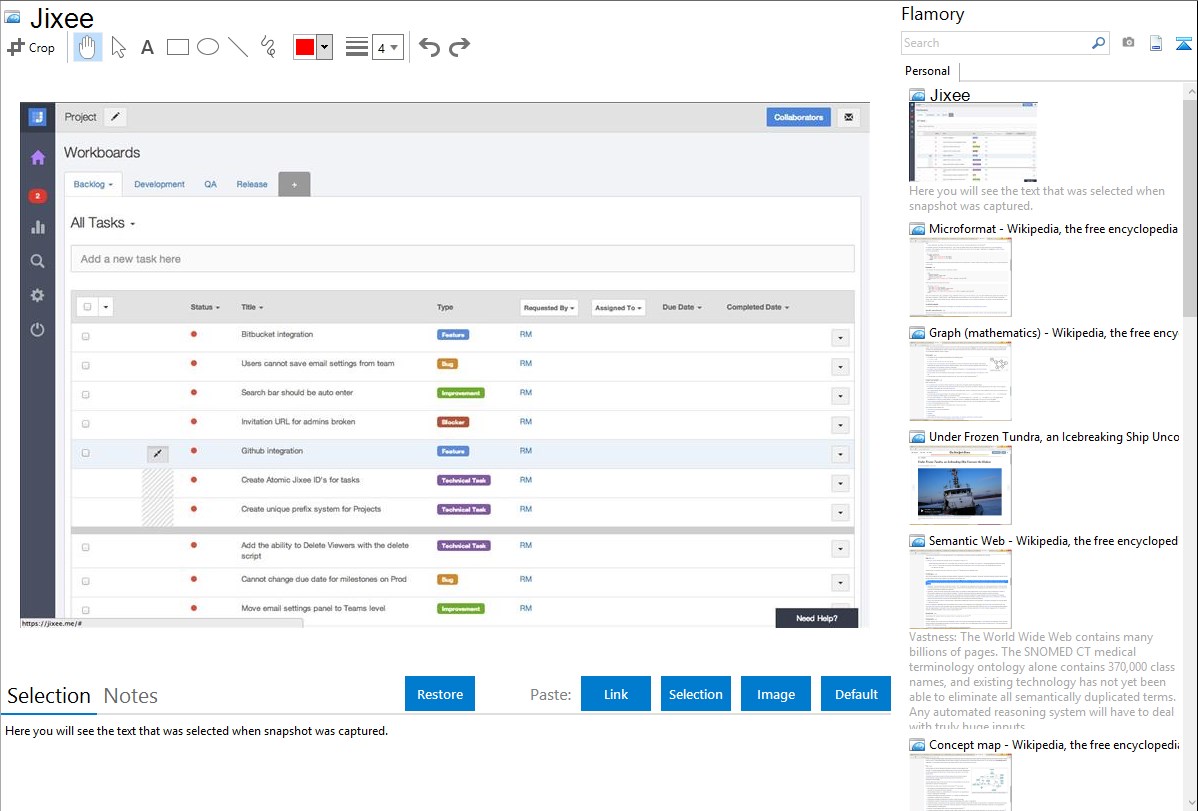Click the undo arrow
The width and height of the screenshot is (1198, 811).
(429, 47)
